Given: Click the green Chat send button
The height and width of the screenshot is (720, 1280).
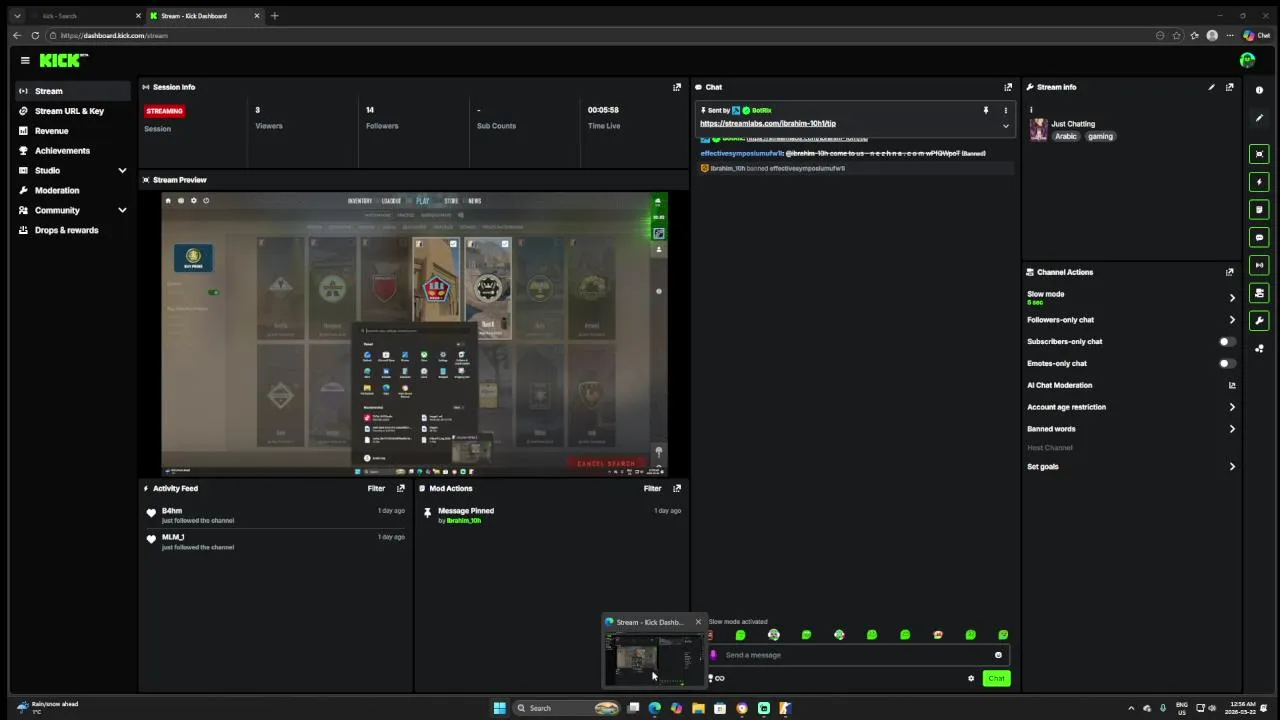Looking at the screenshot, I should coord(996,678).
